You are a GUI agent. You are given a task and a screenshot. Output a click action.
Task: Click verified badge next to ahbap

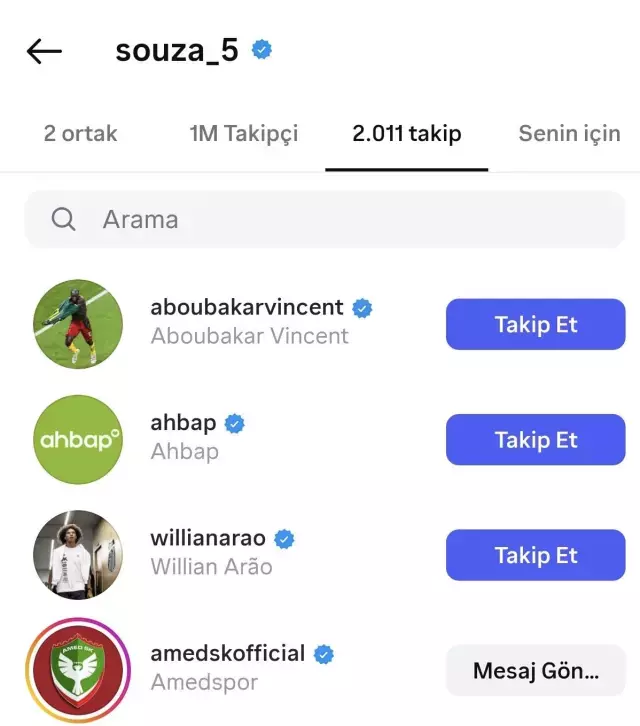coord(234,424)
